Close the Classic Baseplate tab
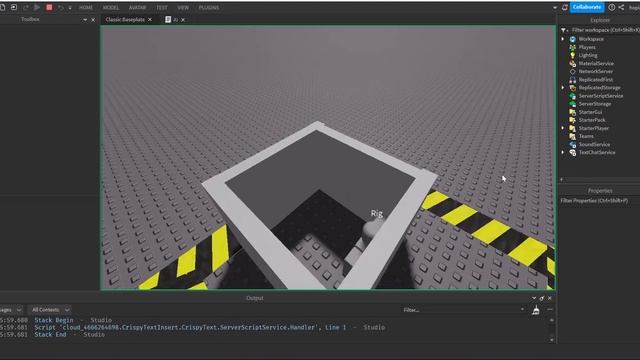The height and width of the screenshot is (360, 640). click(150, 20)
